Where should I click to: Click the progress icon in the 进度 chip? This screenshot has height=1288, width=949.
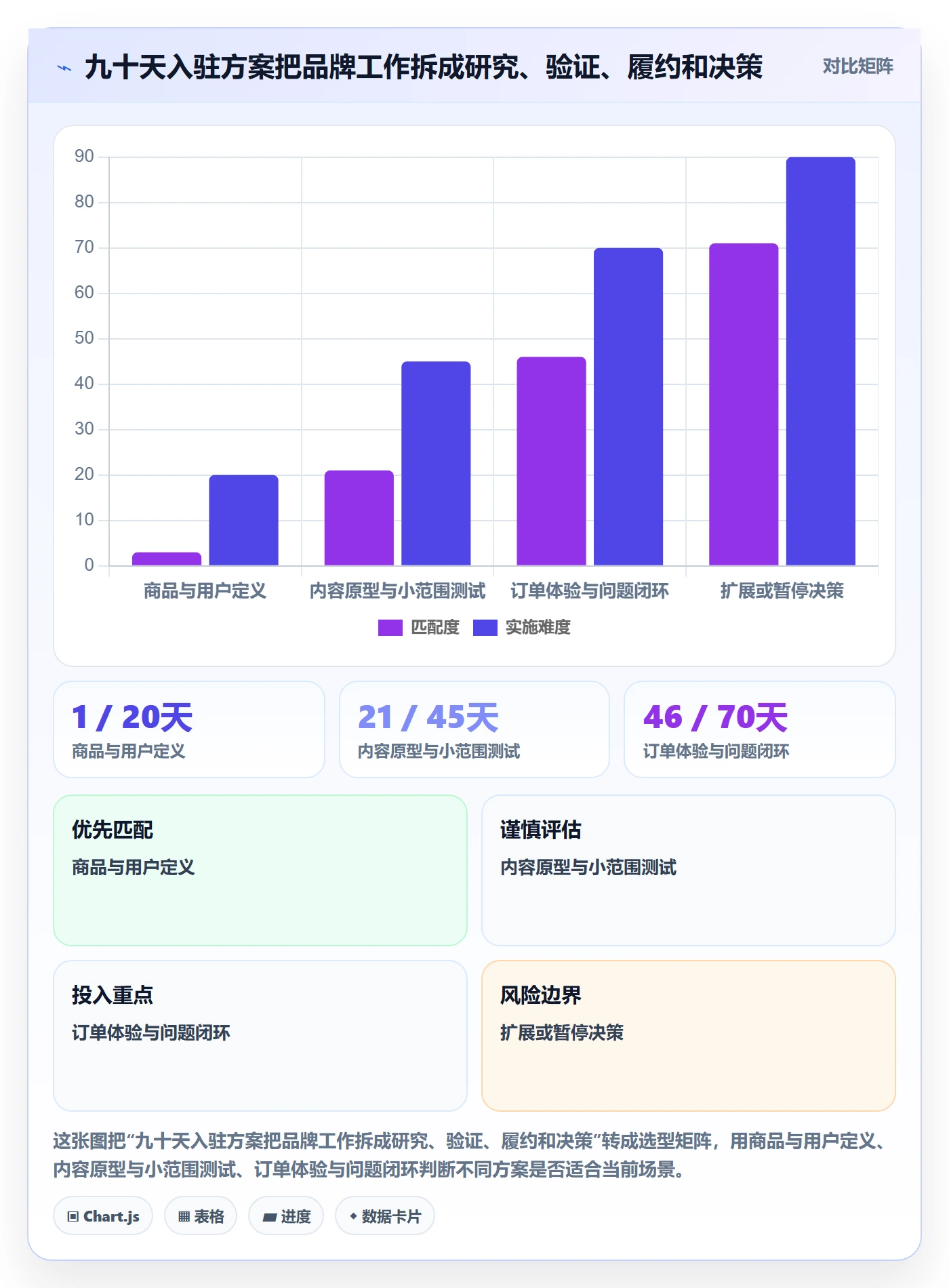pos(270,1217)
